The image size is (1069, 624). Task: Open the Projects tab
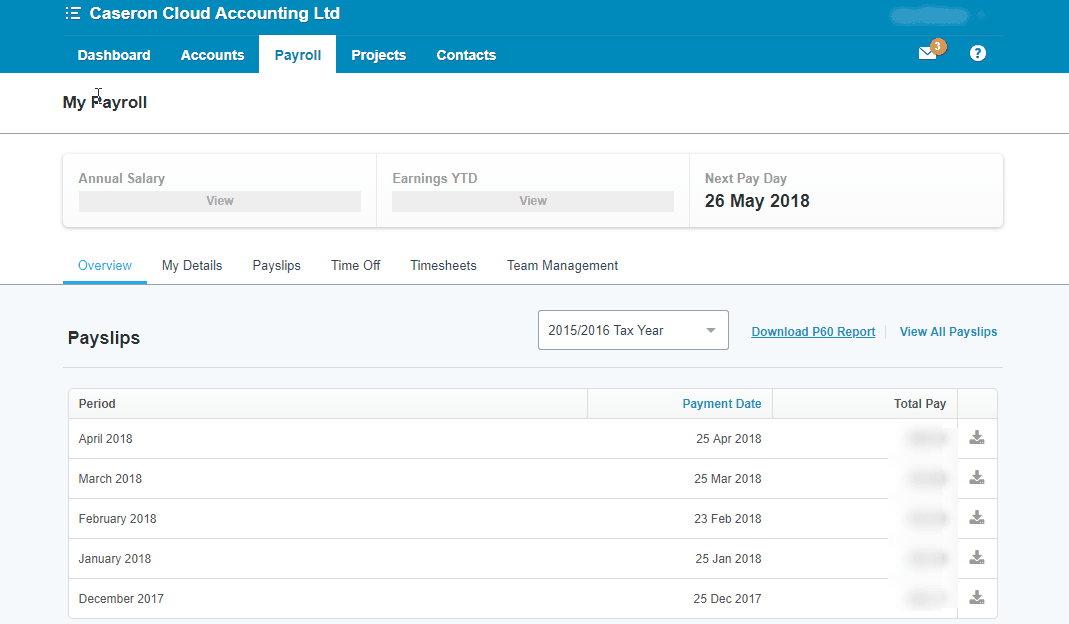point(378,55)
